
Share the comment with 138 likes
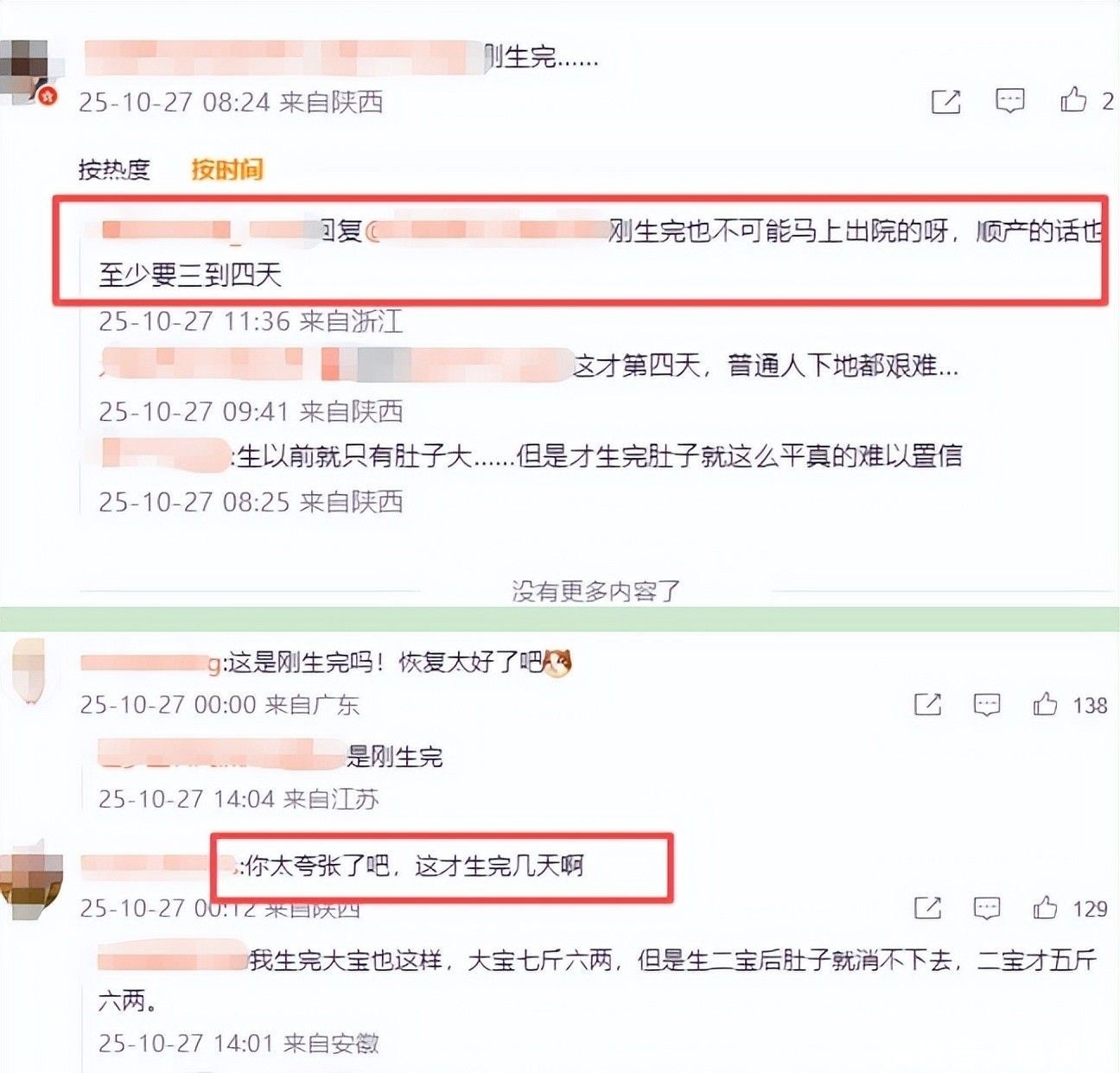tap(927, 705)
